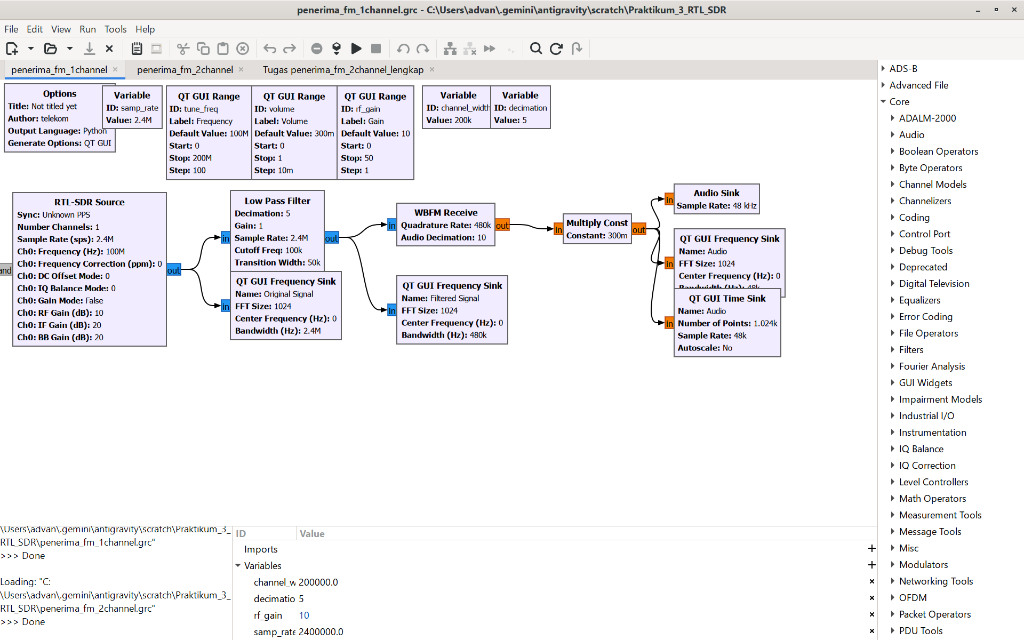Remove the decimation variable

[871, 598]
